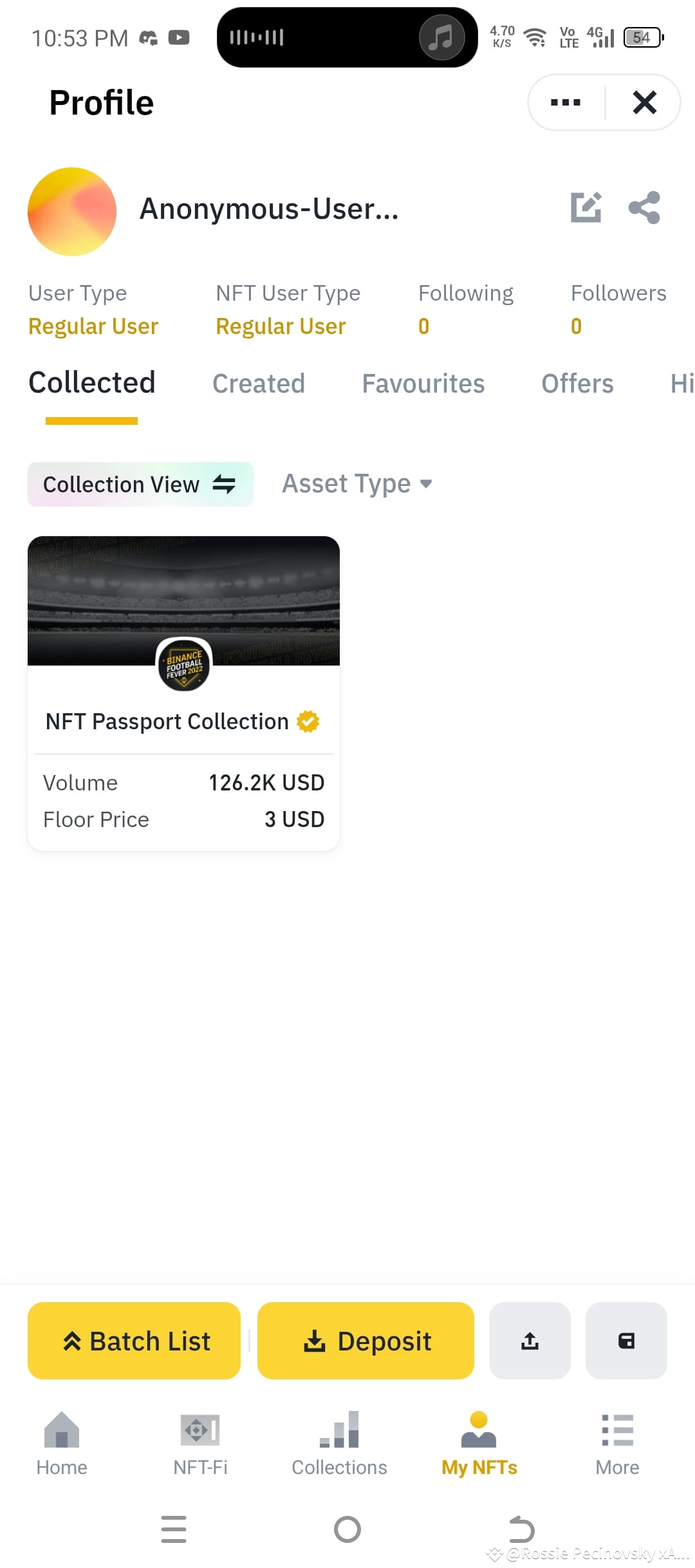Tap the edit profile pencil icon

586,207
